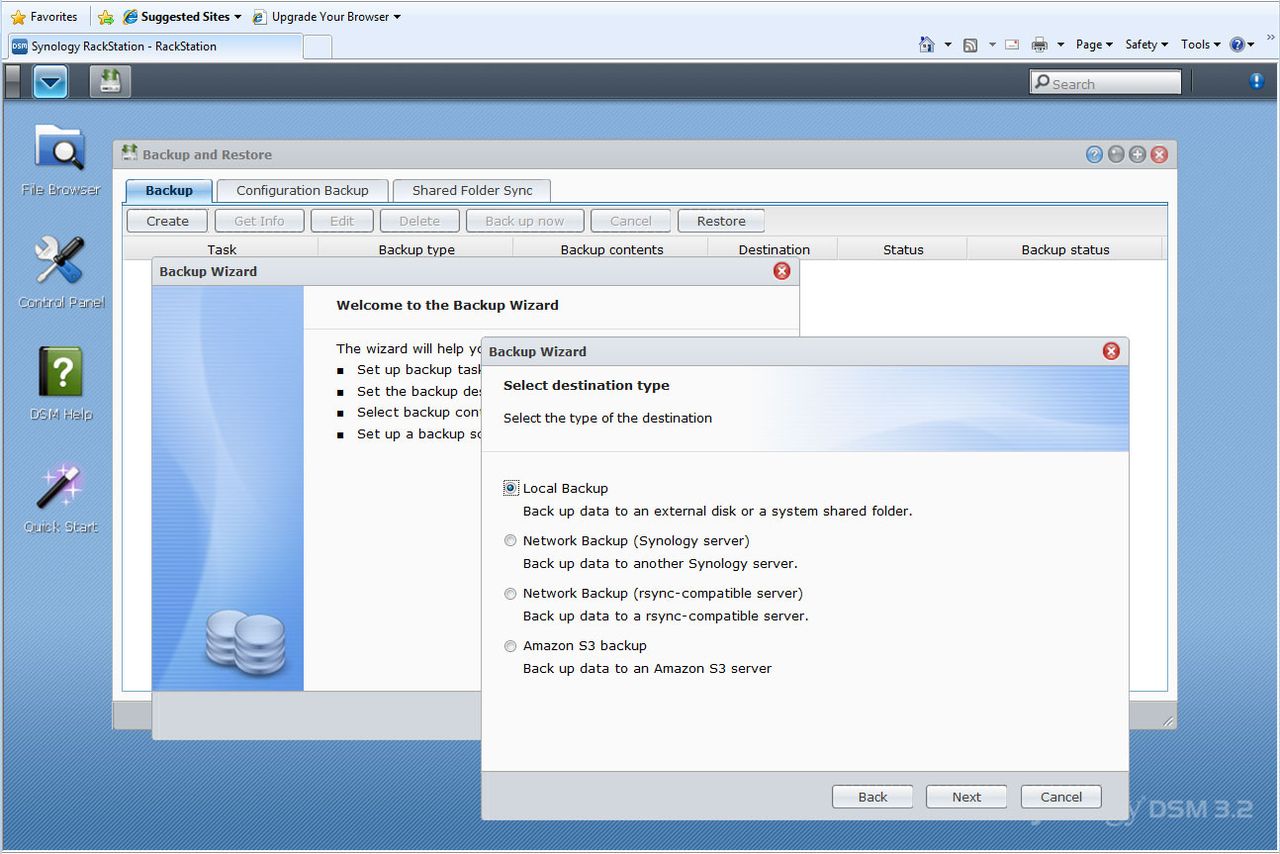This screenshot has height=854, width=1280.
Task: Expand the RSS feeds dropdown arrow
Action: (x=991, y=45)
